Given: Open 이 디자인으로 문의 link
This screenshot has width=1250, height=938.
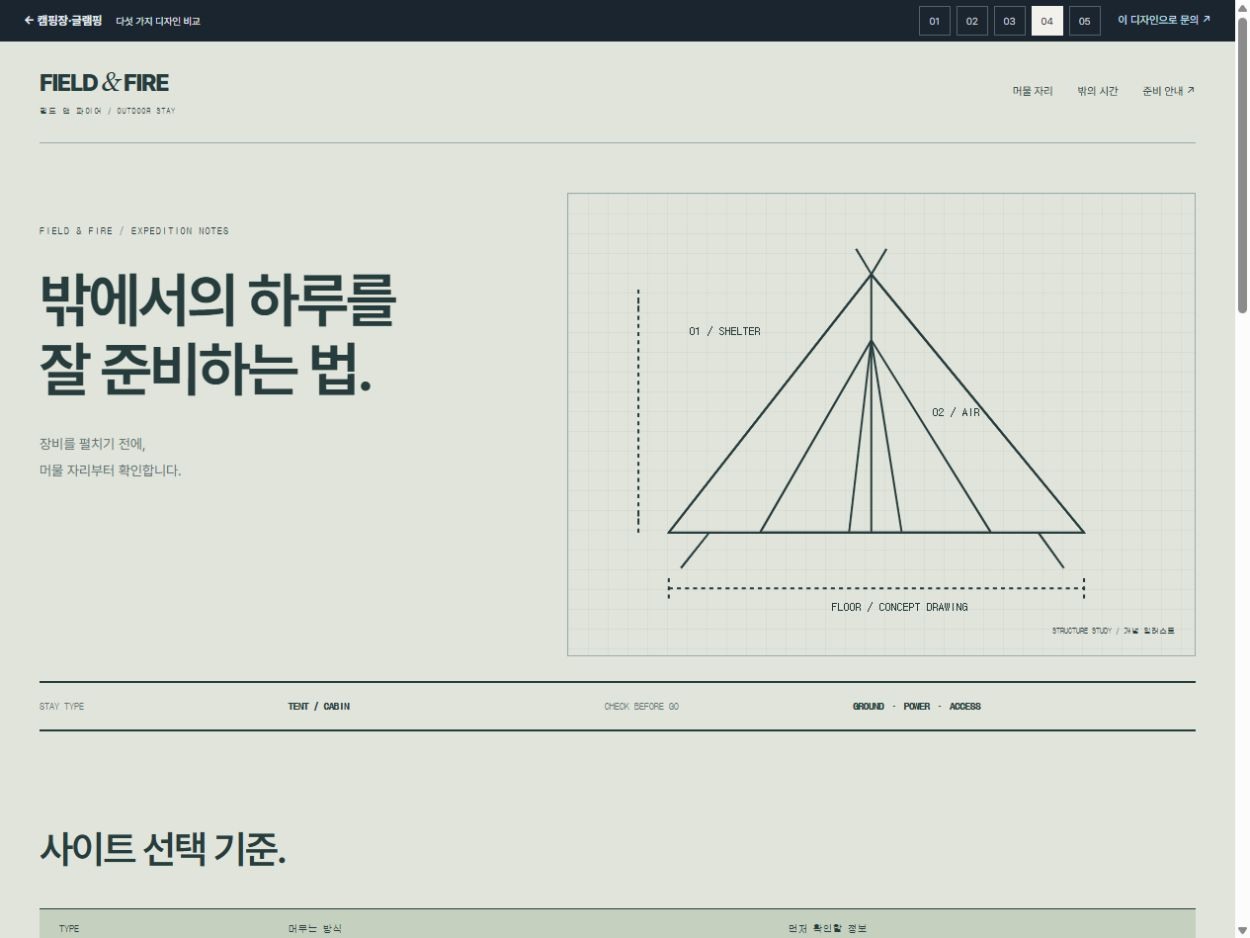Looking at the screenshot, I should pos(1164,20).
